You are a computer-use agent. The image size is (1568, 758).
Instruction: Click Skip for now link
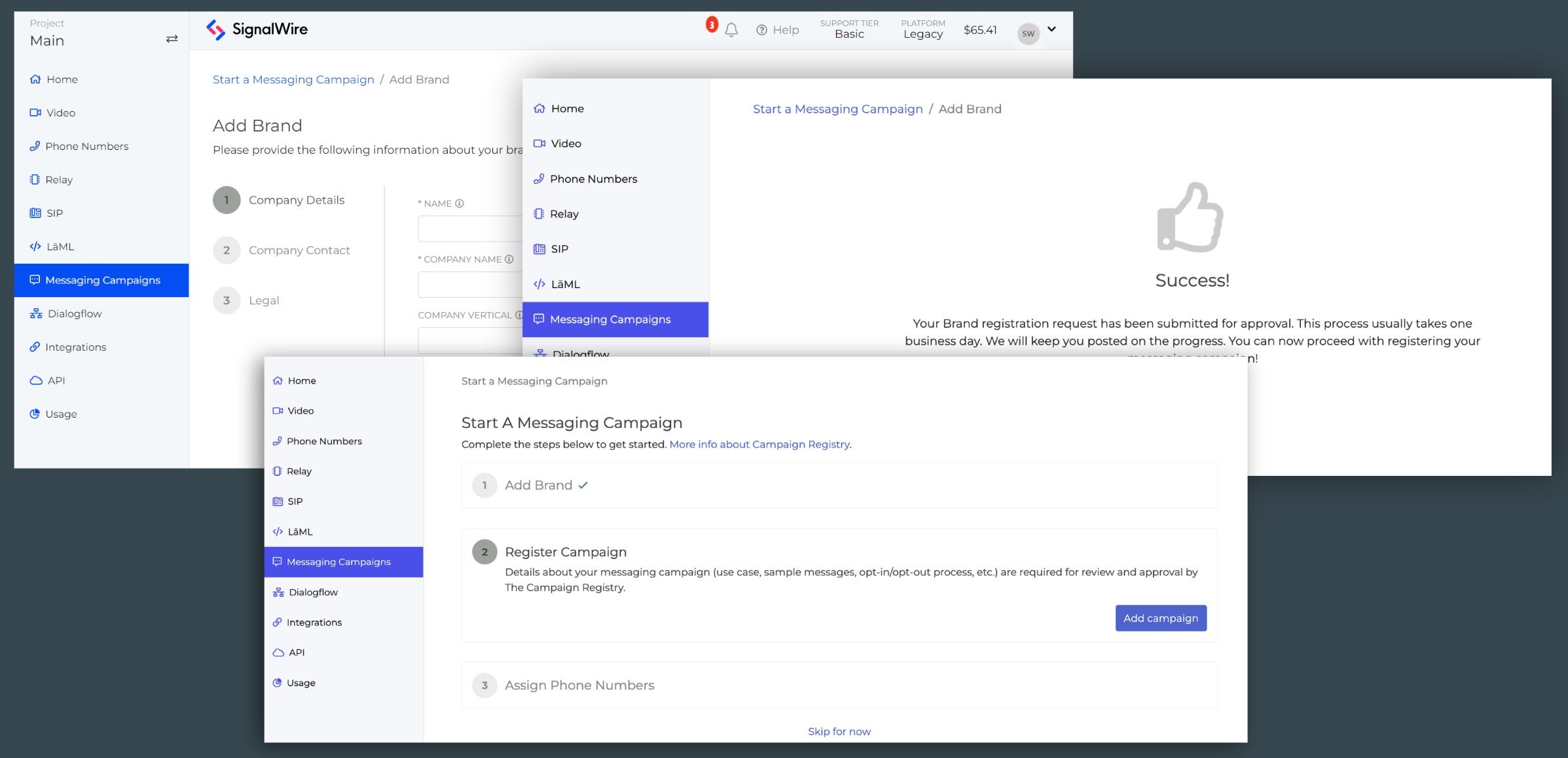[x=839, y=731]
